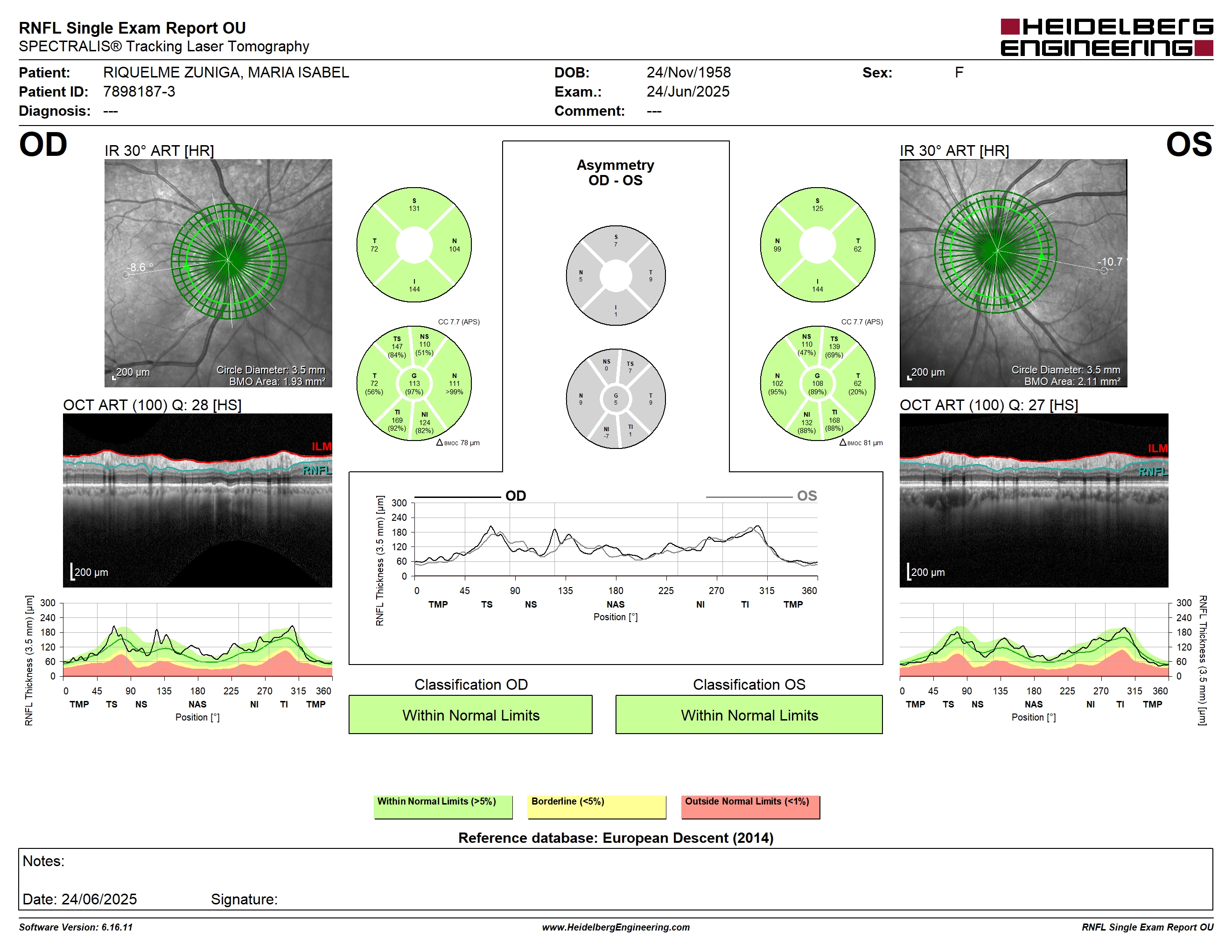Click the Heidelberg Engineering logo
Viewport: 1232px width, 952px height.
(x=1106, y=37)
